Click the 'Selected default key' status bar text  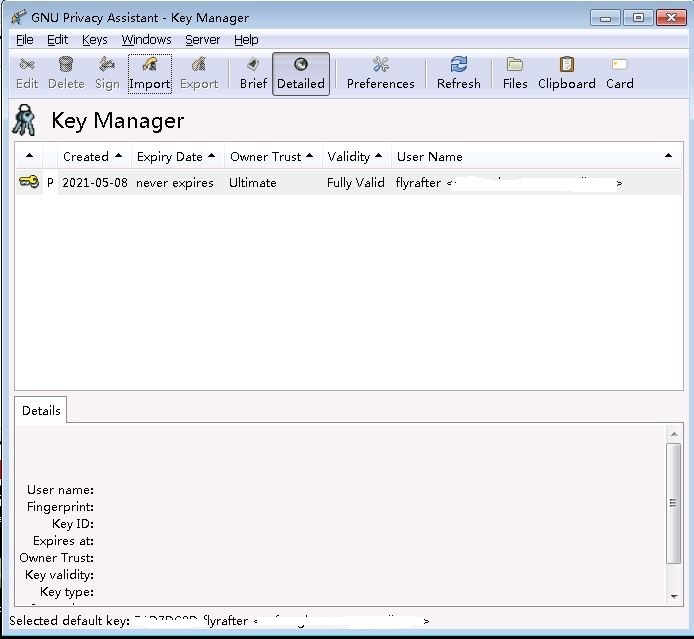(69, 620)
